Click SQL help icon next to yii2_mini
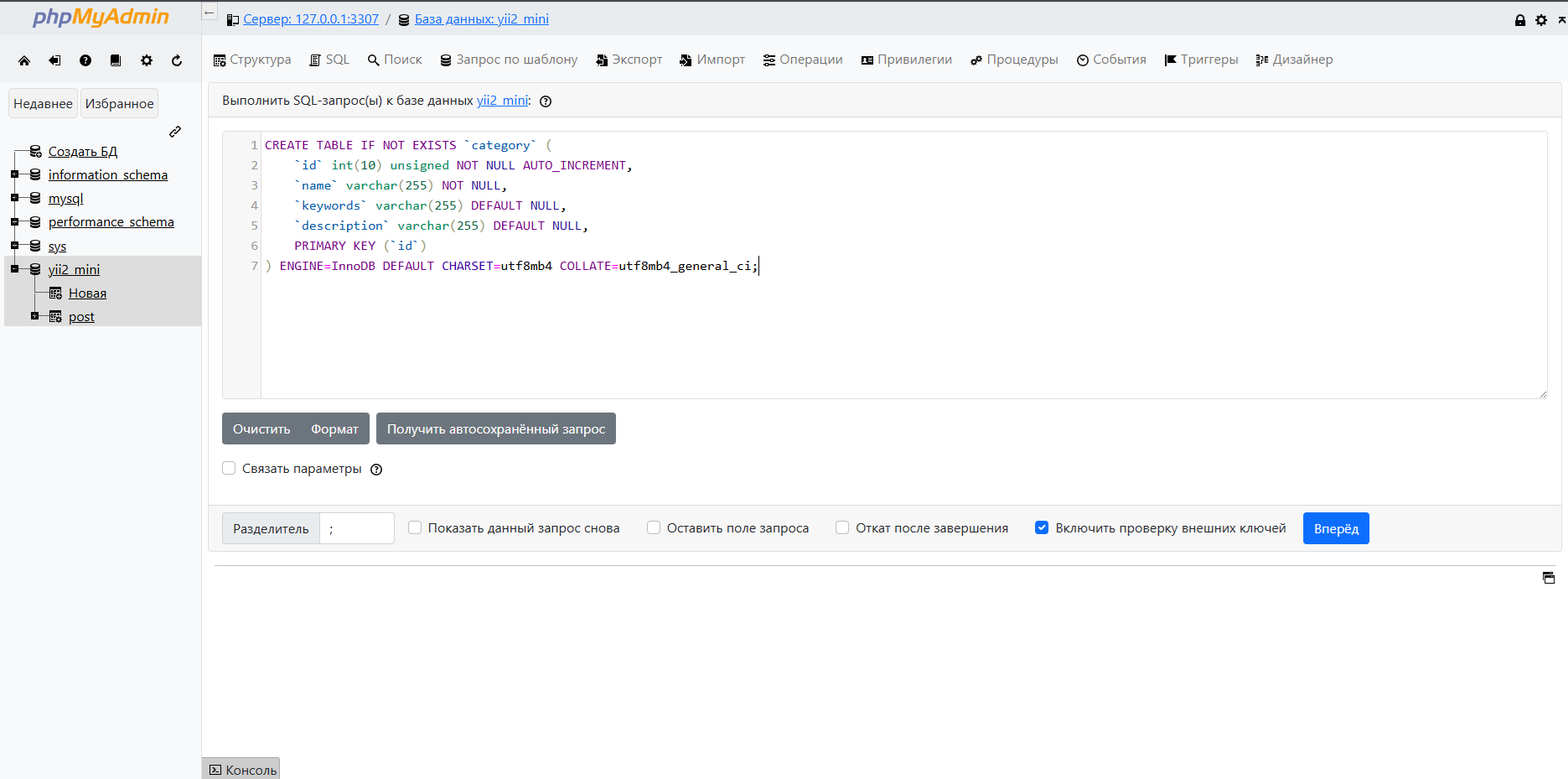Image resolution: width=1568 pixels, height=779 pixels. (x=546, y=101)
